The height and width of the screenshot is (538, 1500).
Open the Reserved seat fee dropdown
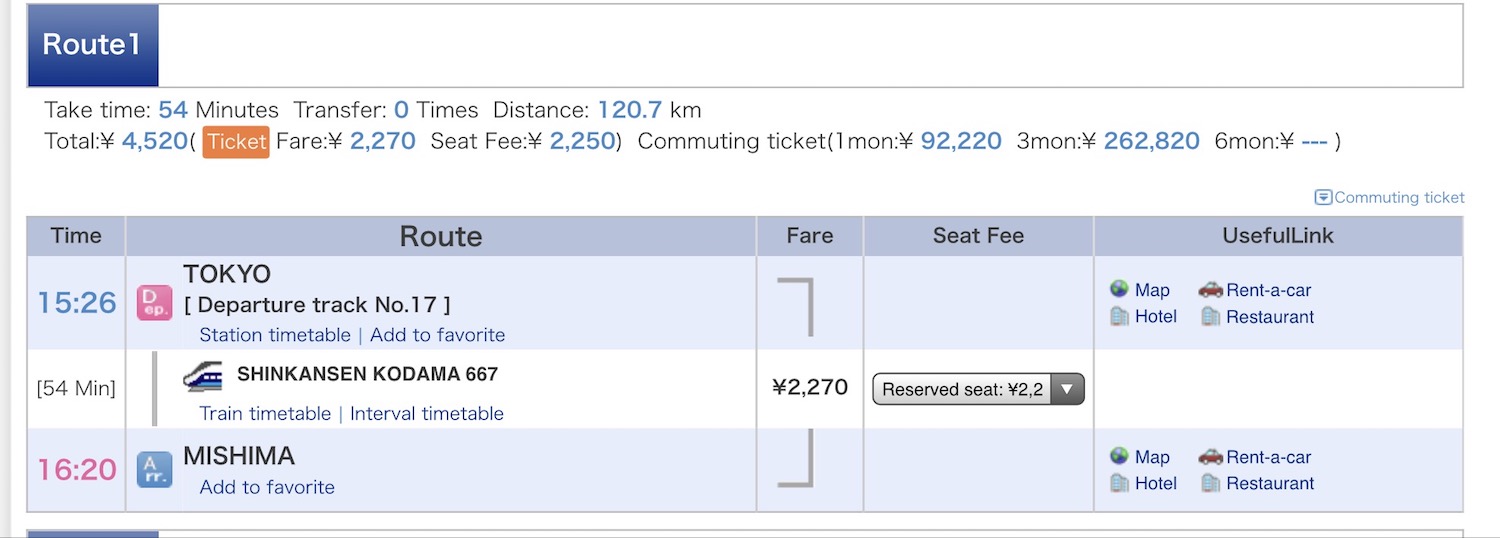click(x=978, y=389)
